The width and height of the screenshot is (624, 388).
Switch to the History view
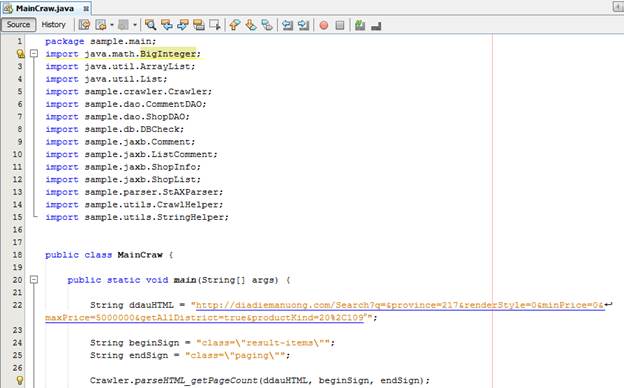[x=53, y=25]
